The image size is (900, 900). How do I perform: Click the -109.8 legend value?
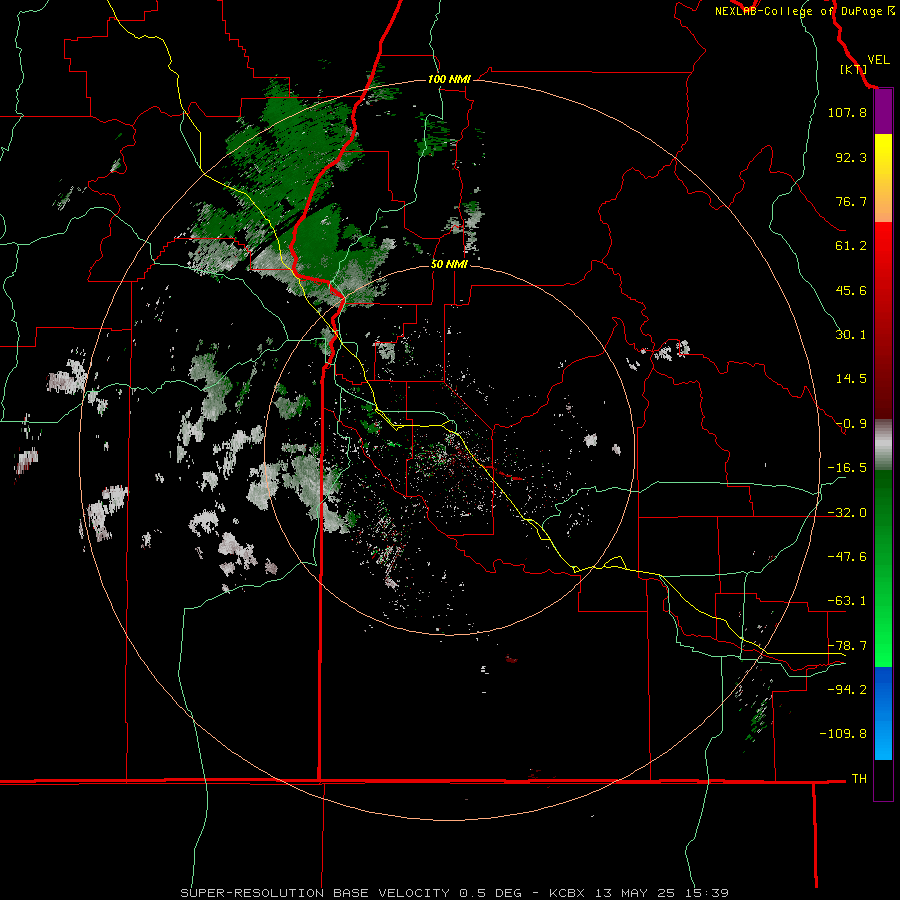[843, 734]
